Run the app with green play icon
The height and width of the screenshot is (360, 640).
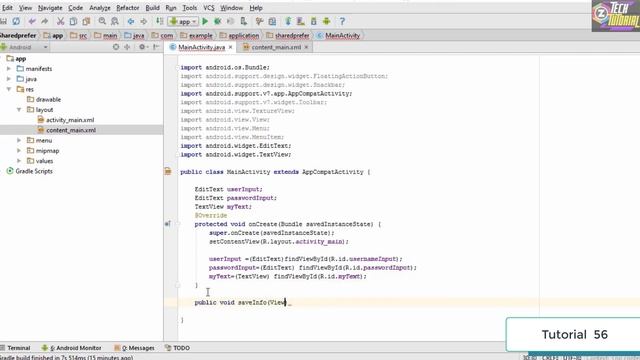[205, 21]
